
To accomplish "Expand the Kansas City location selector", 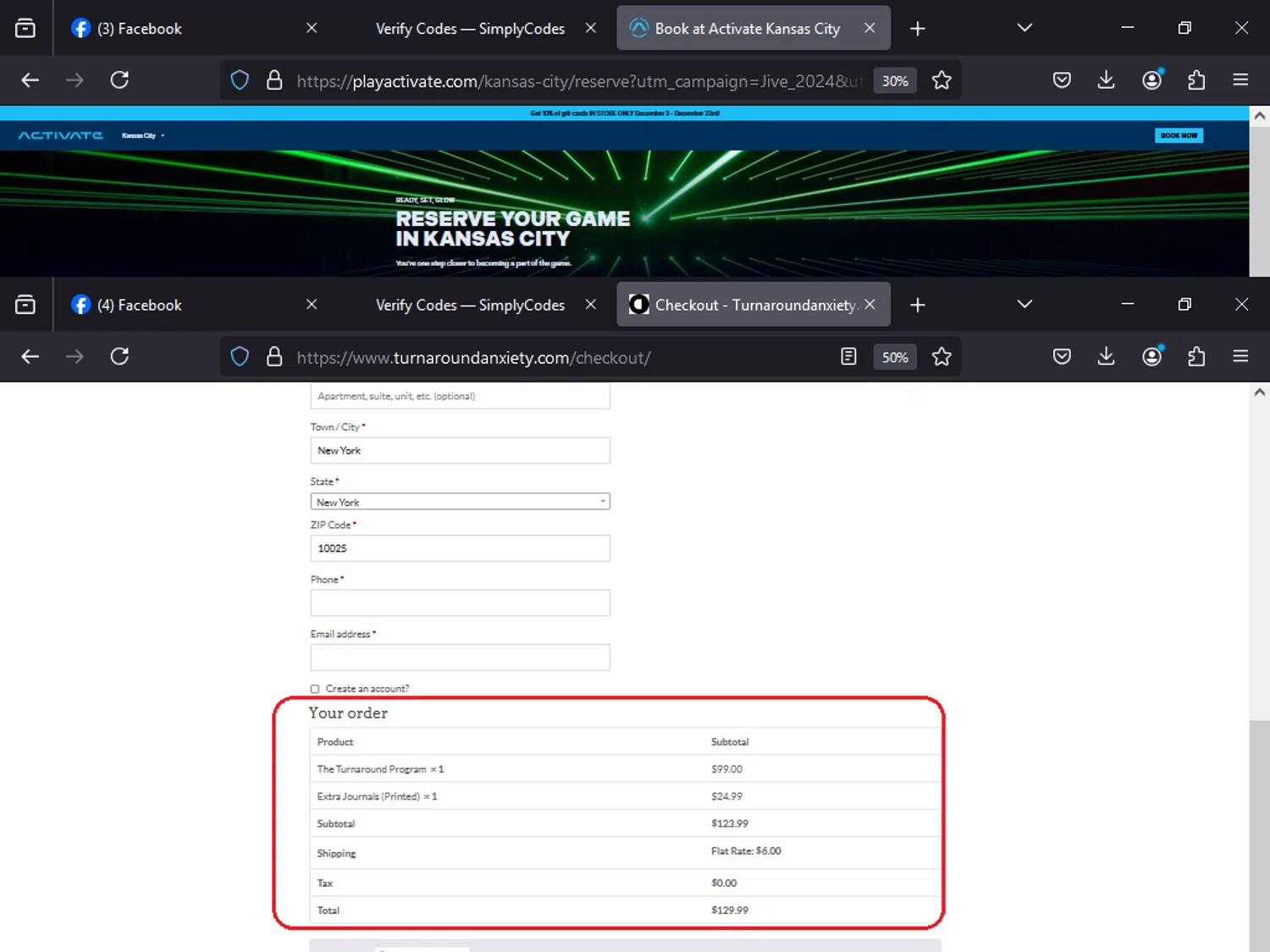I will pos(142,135).
